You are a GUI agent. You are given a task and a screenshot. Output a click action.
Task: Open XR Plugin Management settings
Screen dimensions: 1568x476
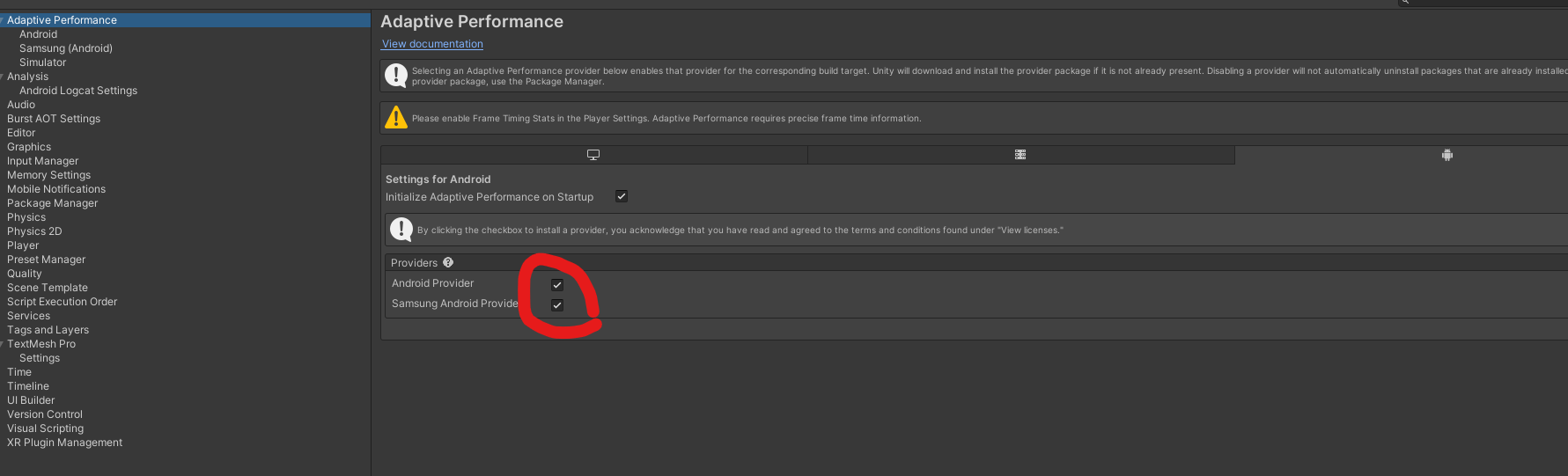tap(65, 443)
